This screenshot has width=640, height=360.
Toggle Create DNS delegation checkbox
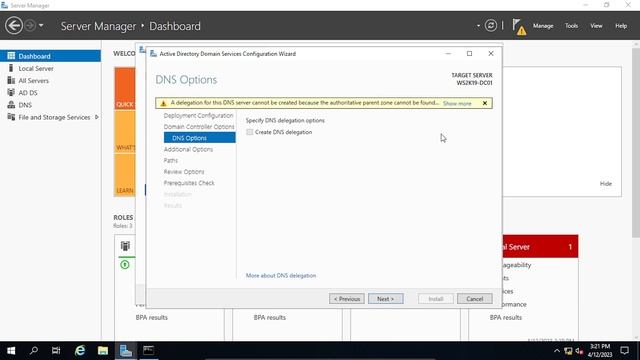pos(249,132)
